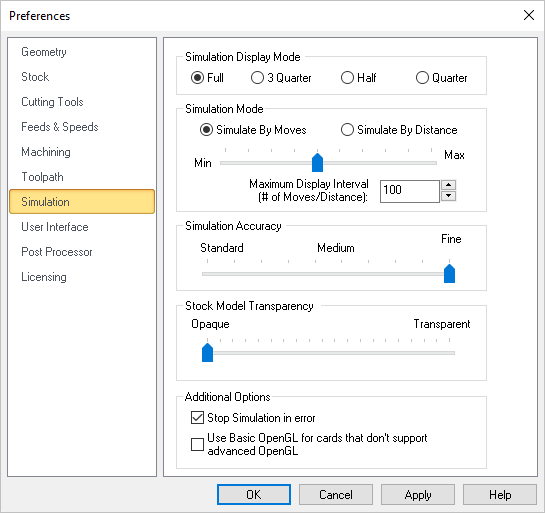The width and height of the screenshot is (545, 513).
Task: Select the Simulation category
Action: coord(82,202)
